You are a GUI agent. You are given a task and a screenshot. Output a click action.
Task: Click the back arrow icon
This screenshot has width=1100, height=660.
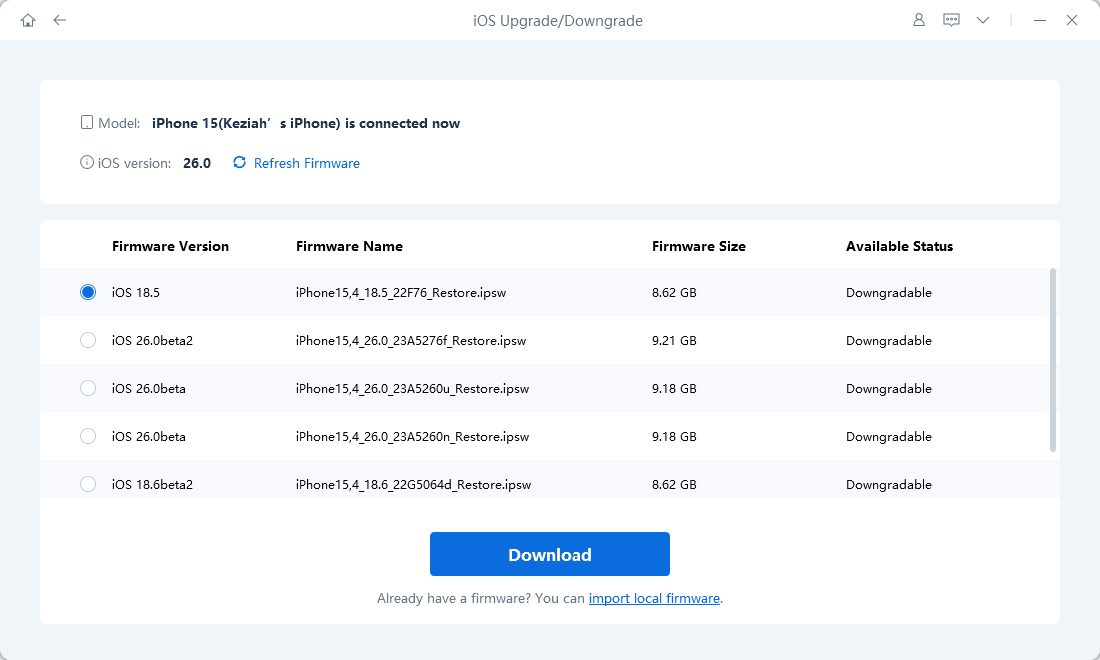pos(60,20)
